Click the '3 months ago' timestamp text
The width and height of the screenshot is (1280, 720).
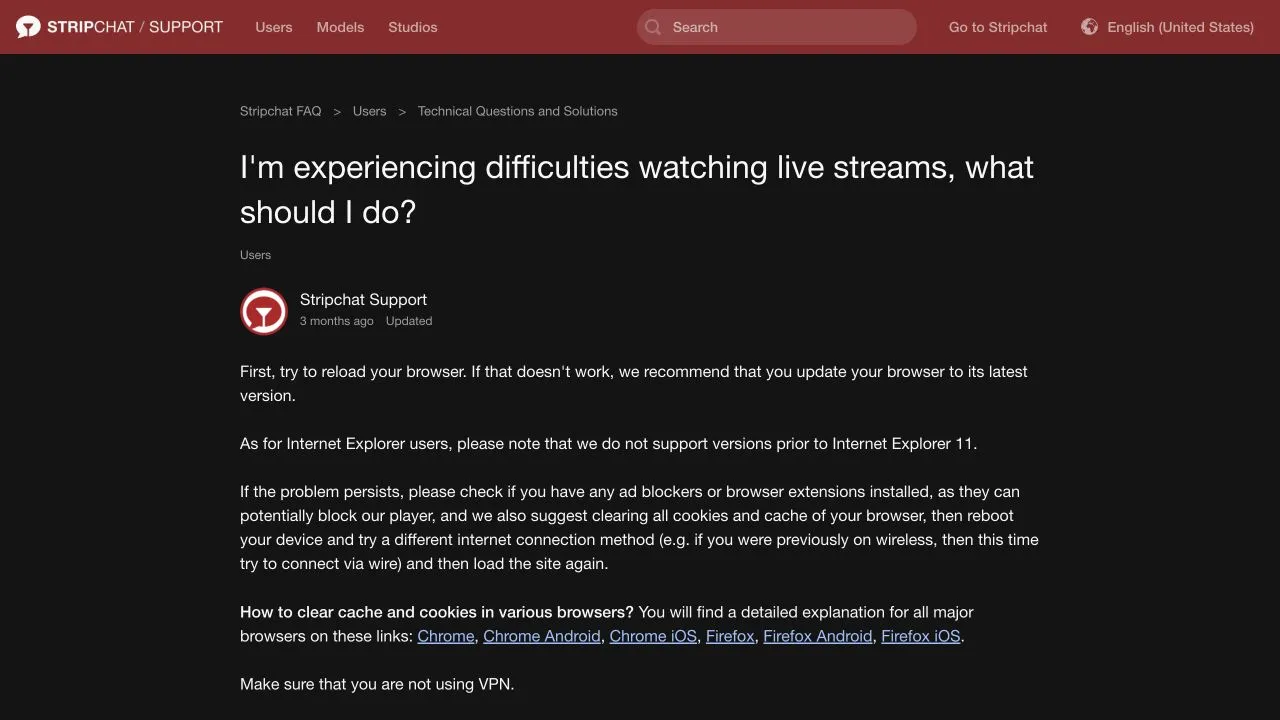click(x=337, y=321)
